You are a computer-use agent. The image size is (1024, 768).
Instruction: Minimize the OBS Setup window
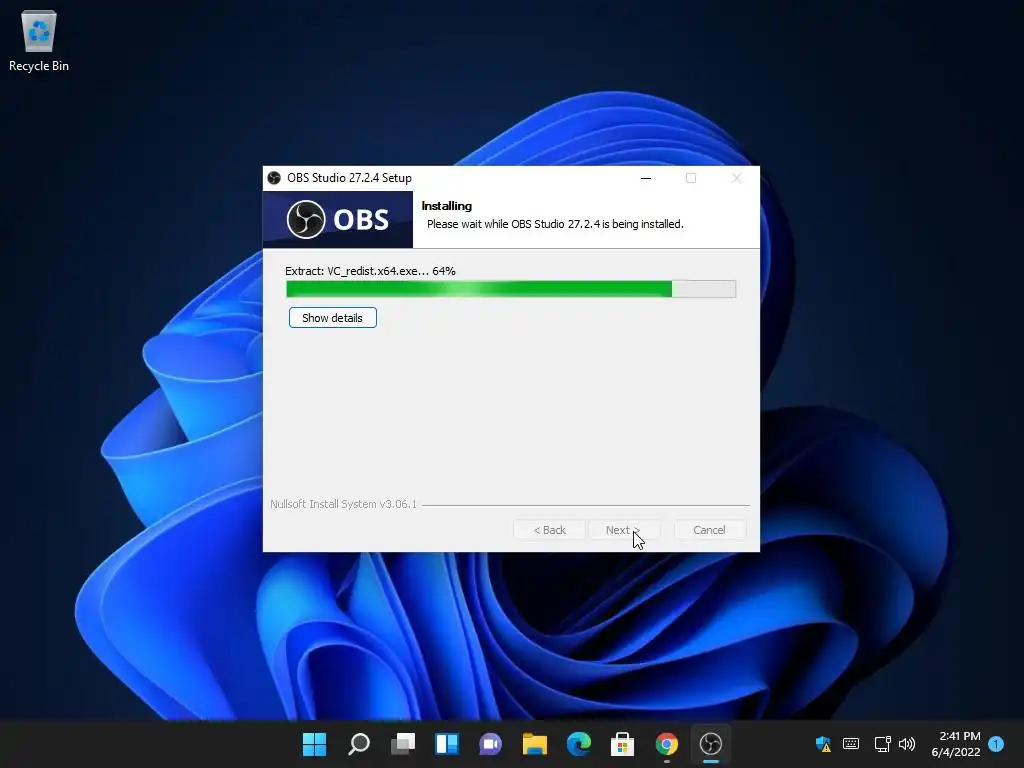646,178
